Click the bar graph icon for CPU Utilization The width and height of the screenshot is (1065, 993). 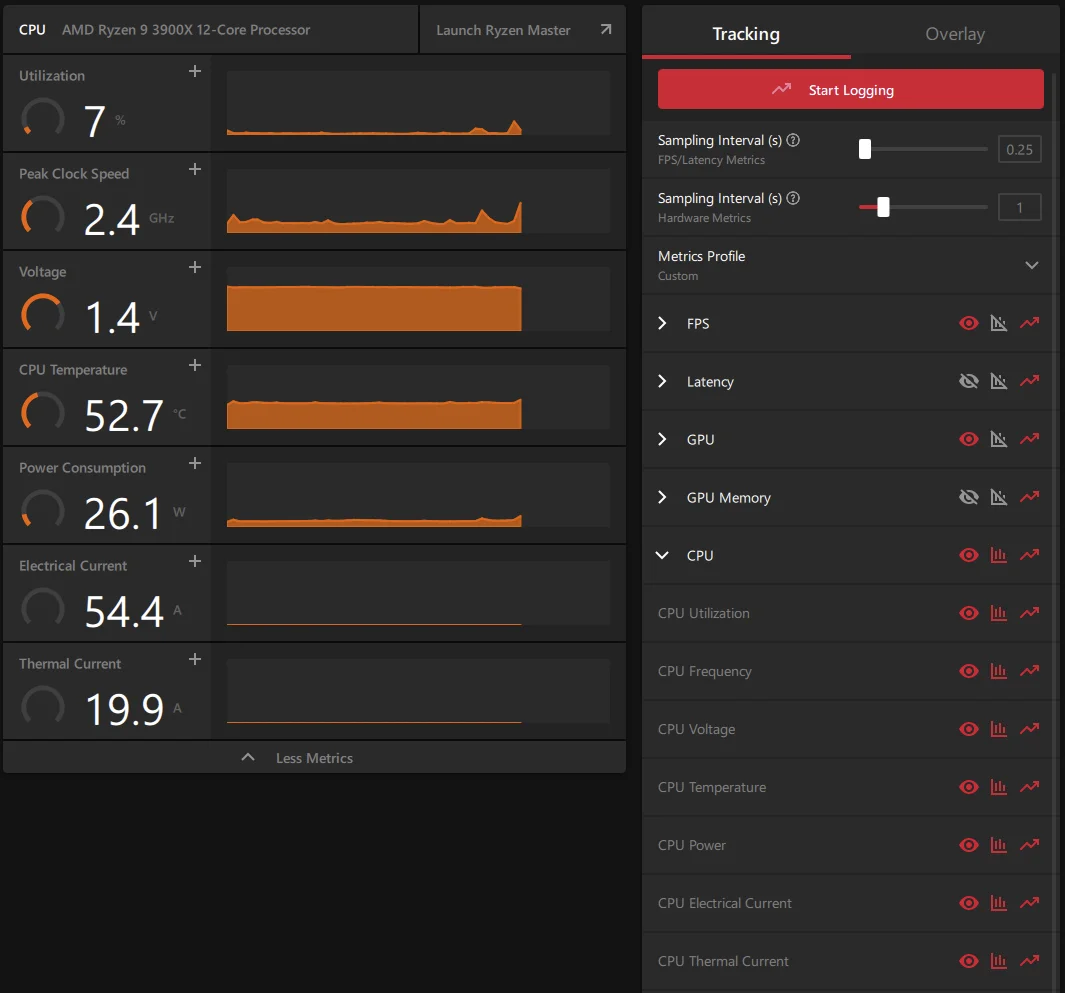click(998, 613)
